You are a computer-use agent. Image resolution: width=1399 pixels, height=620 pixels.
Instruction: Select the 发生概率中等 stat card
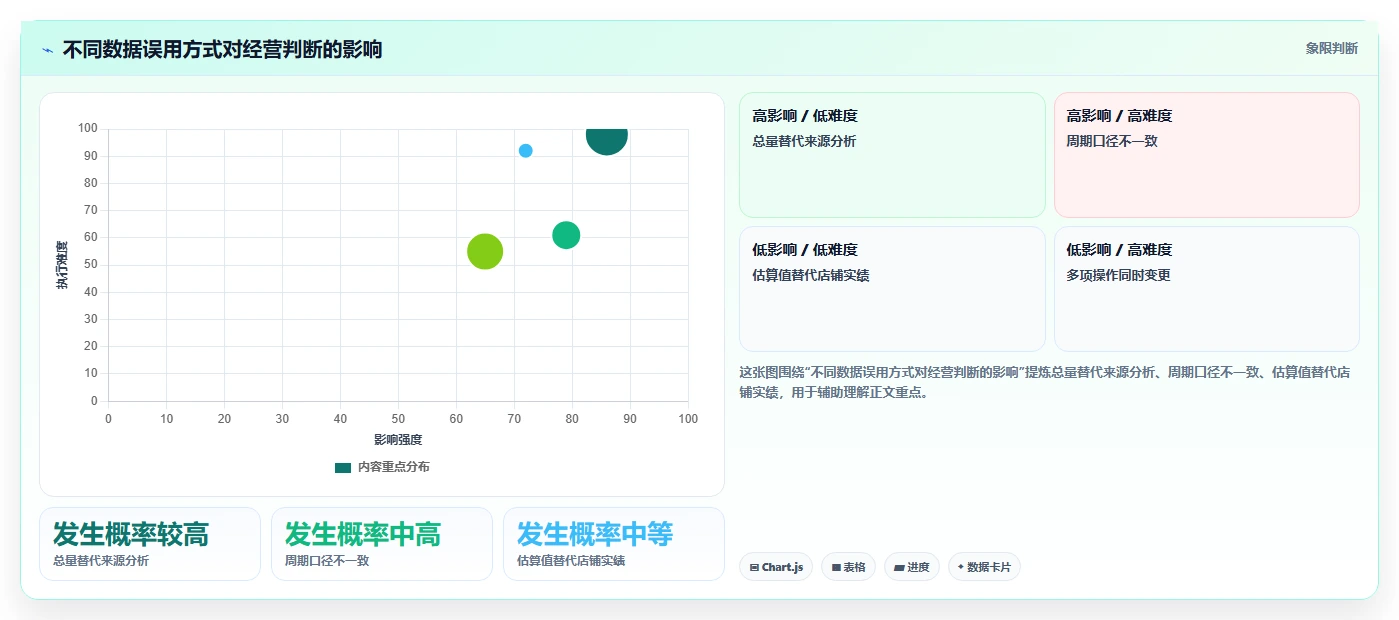[614, 544]
